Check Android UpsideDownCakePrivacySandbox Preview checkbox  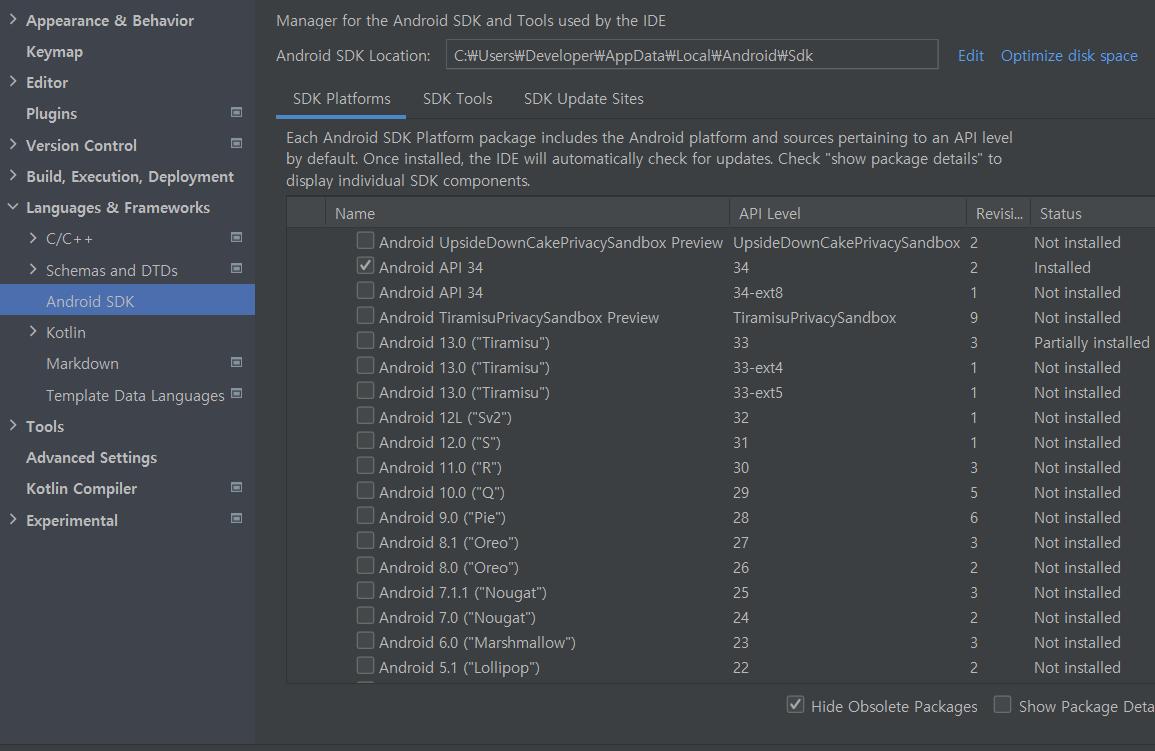pos(365,241)
